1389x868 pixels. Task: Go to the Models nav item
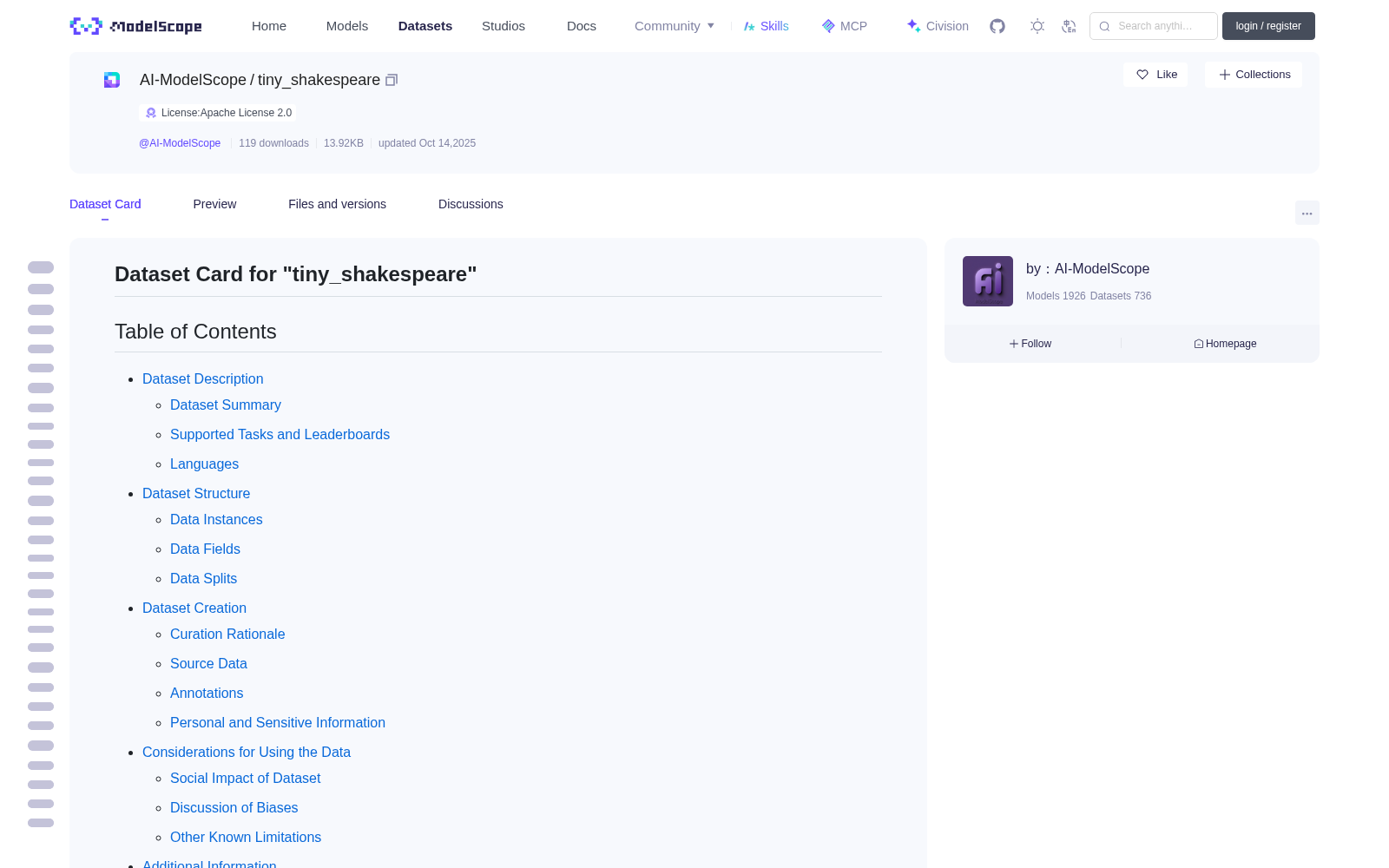[347, 26]
